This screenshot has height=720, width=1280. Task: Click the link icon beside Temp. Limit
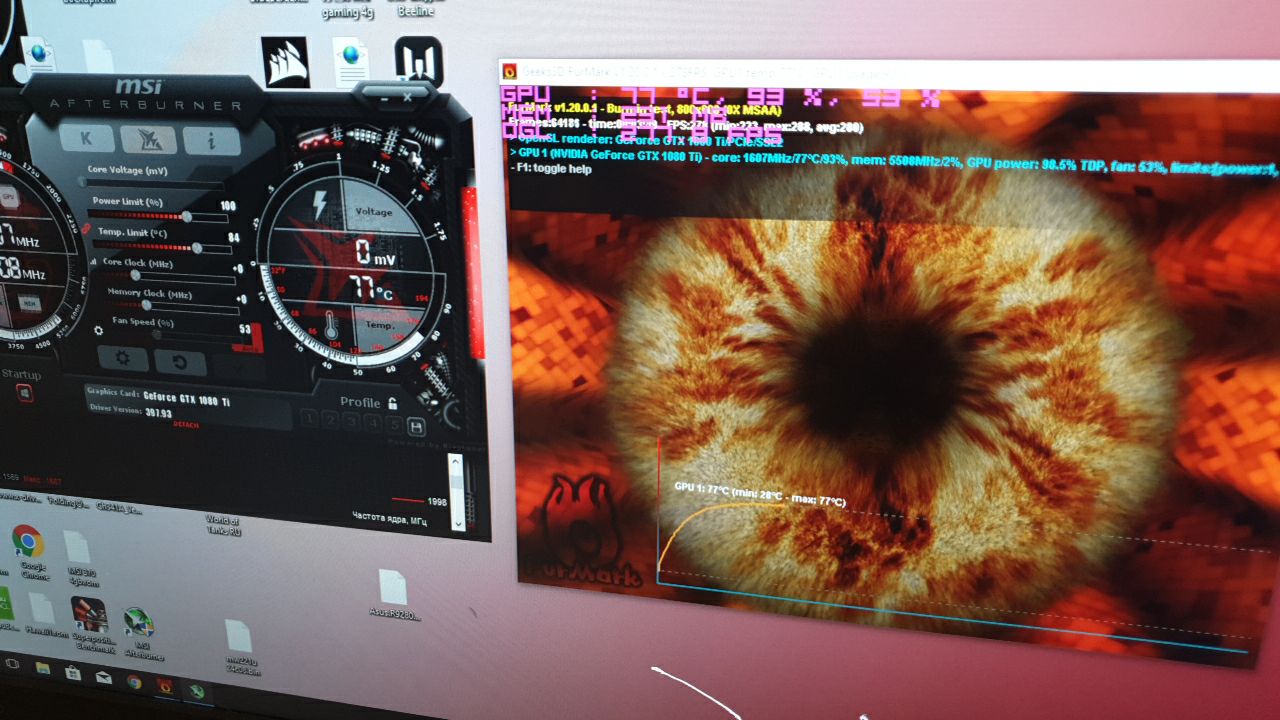click(86, 229)
